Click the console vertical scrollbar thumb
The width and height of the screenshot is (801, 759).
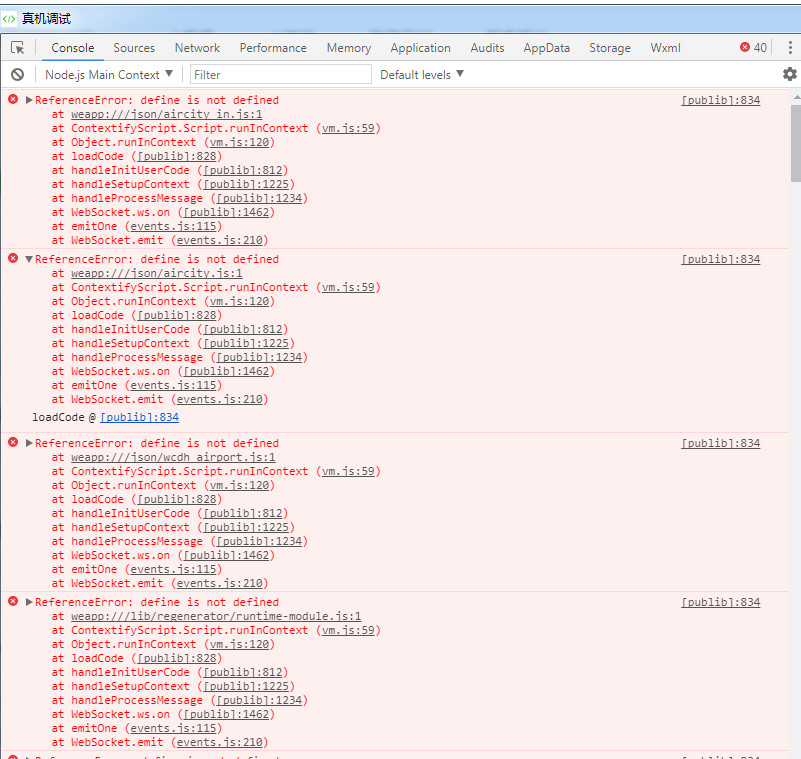pos(796,143)
